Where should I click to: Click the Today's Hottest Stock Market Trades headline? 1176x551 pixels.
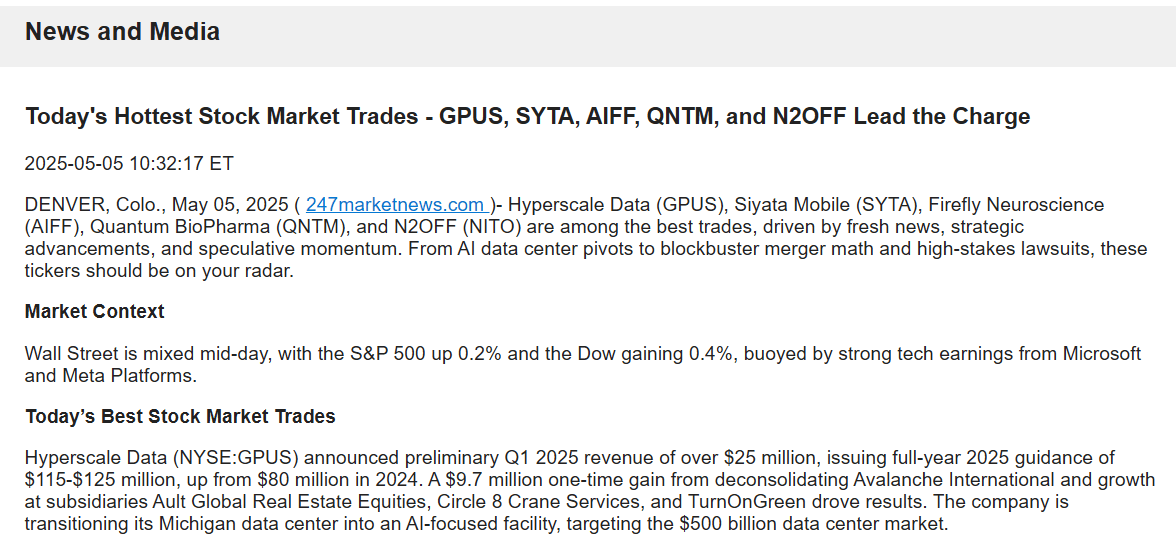[x=527, y=117]
